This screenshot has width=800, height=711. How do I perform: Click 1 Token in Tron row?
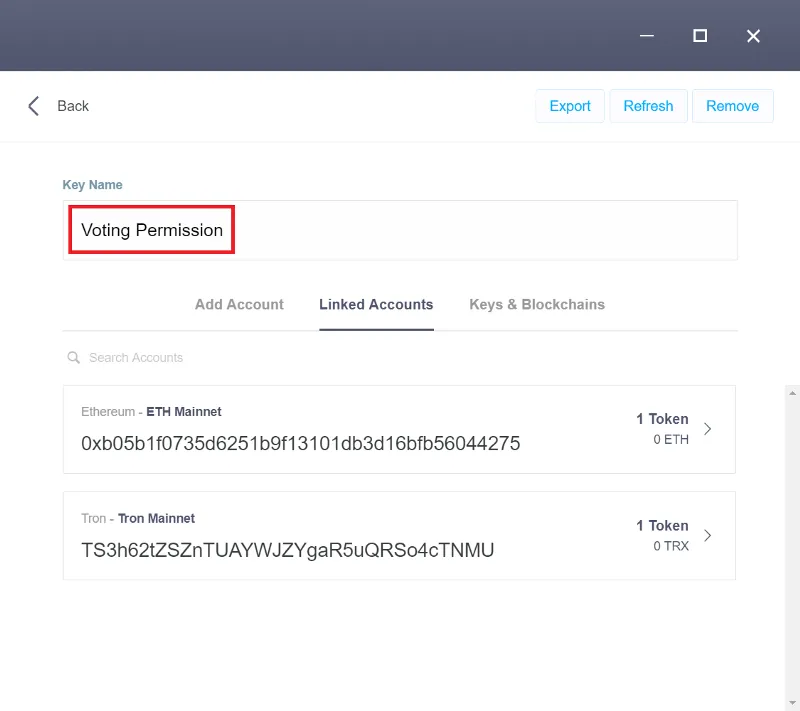(x=662, y=525)
